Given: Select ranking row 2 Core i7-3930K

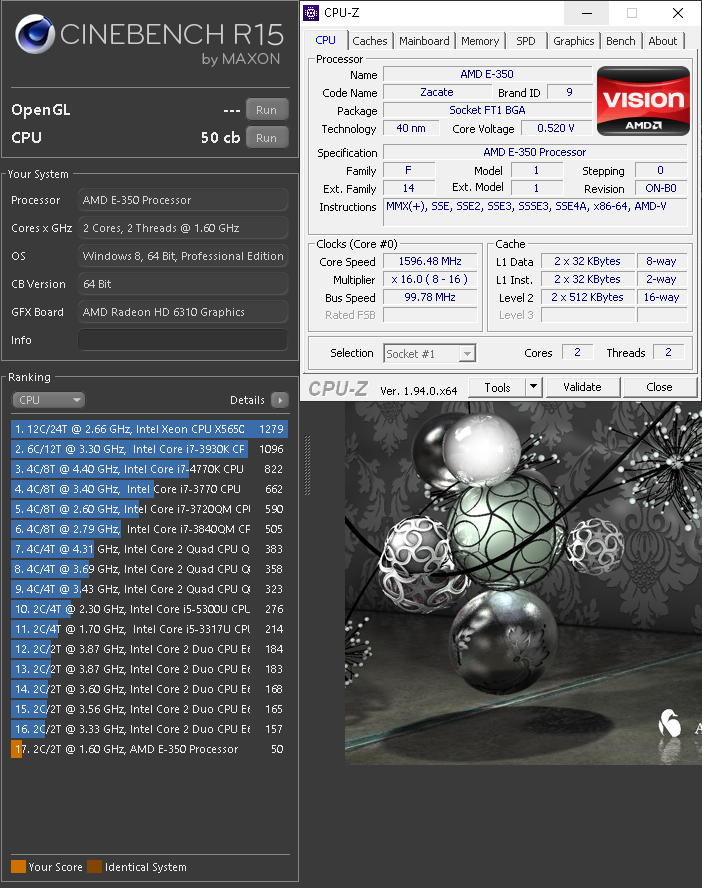Looking at the screenshot, I should tap(149, 449).
